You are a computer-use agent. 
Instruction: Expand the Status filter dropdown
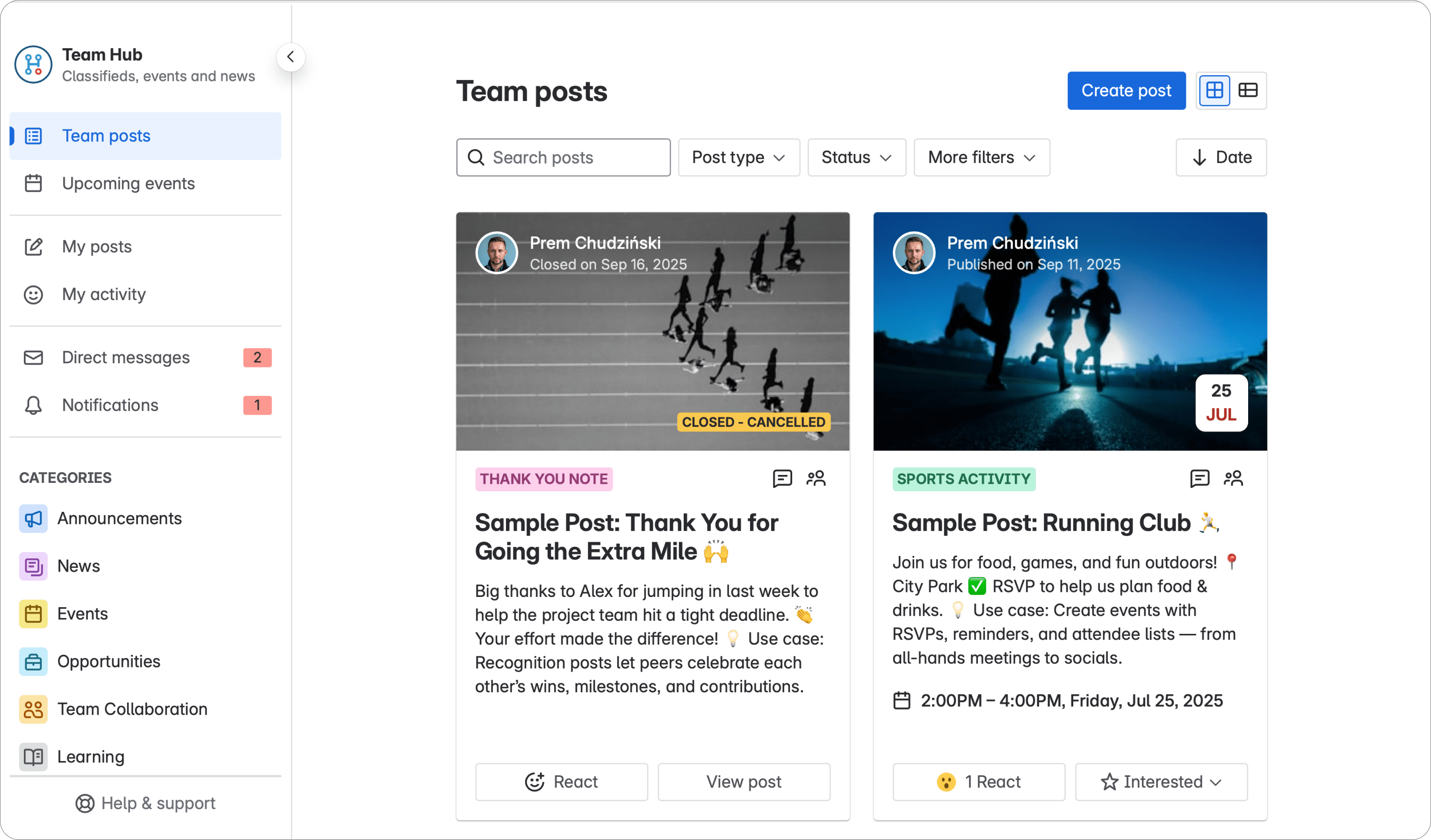[856, 157]
